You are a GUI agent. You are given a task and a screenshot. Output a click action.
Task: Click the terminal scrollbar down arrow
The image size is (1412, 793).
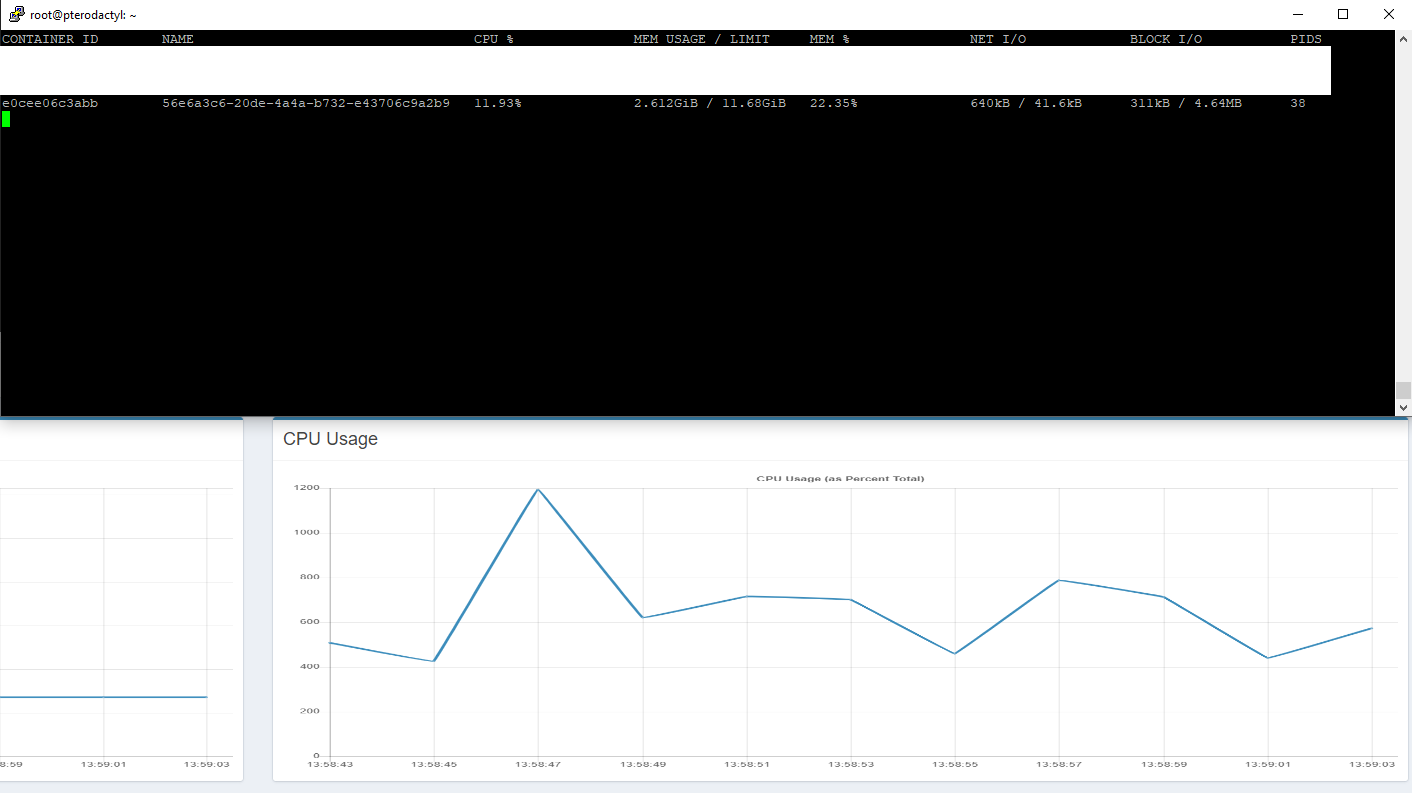tap(1403, 408)
